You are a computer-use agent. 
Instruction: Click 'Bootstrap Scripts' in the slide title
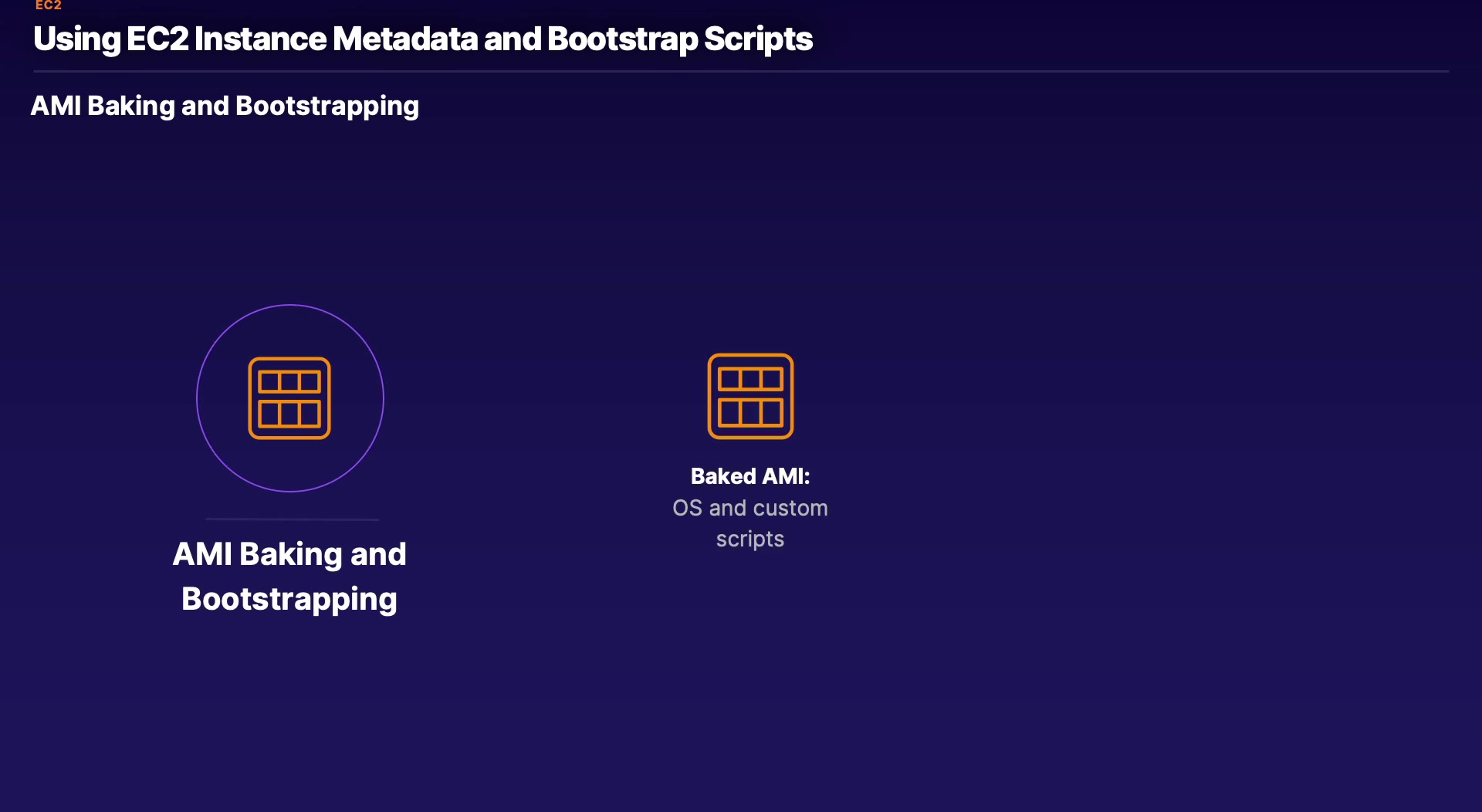coord(679,39)
